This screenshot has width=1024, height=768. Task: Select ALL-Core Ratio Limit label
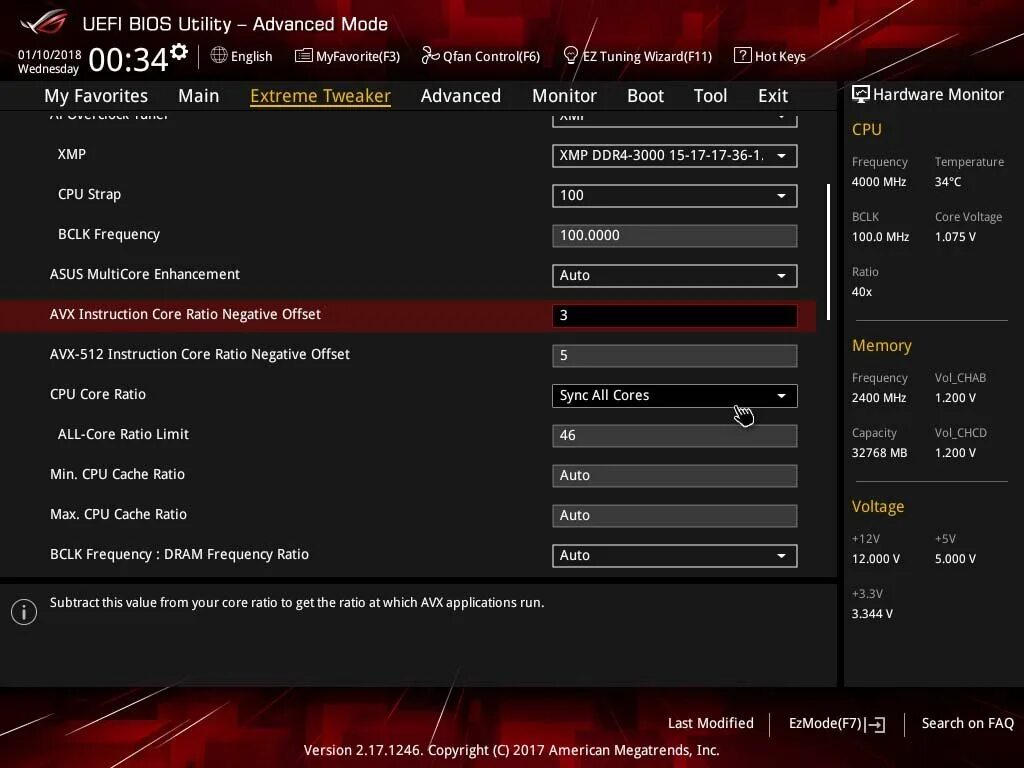click(x=123, y=434)
